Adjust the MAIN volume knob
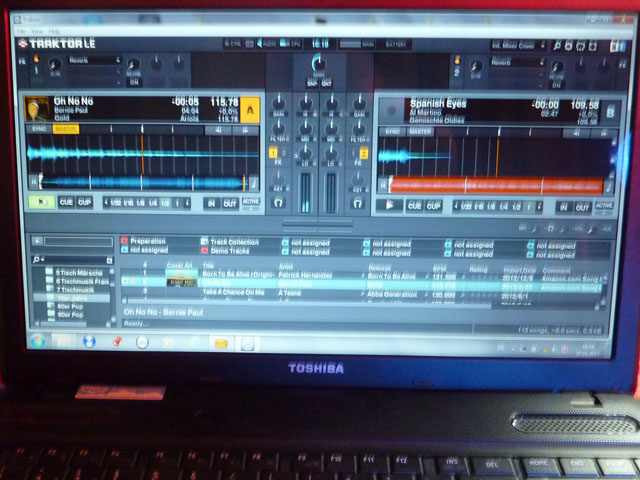Viewport: 640px width, 480px height. coord(319,63)
